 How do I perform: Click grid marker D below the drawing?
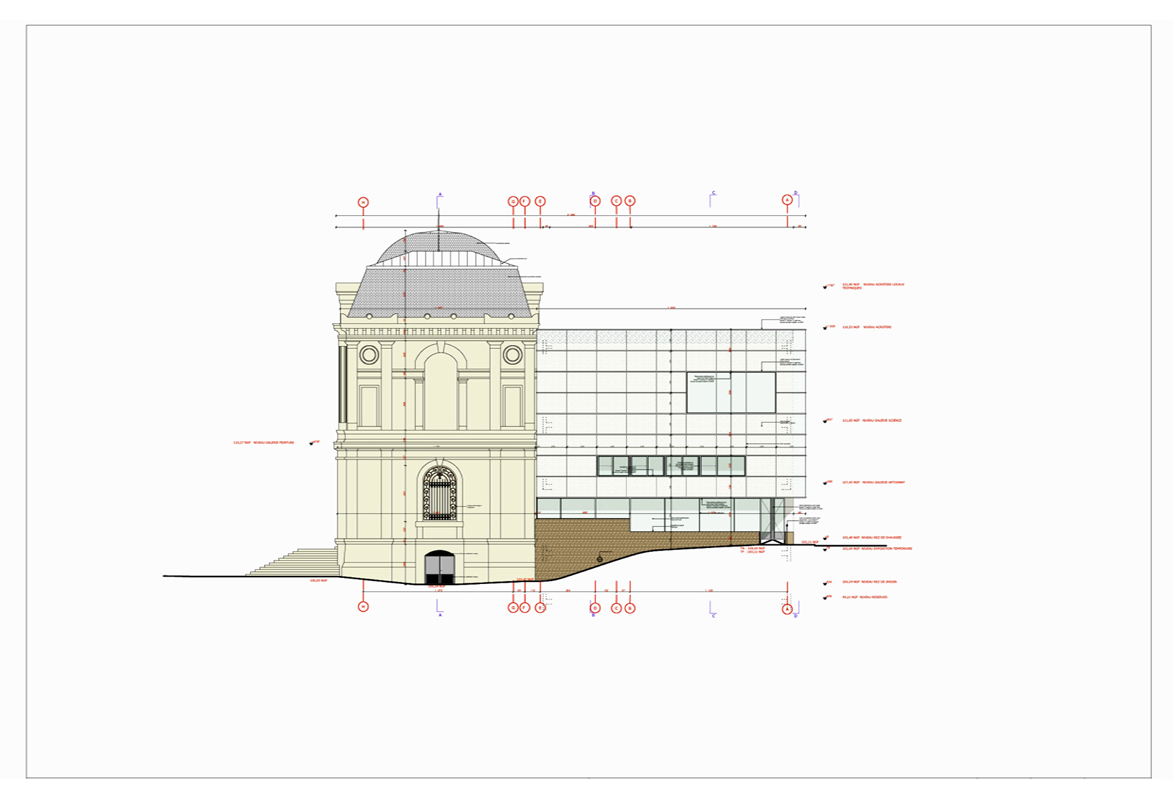[x=595, y=608]
